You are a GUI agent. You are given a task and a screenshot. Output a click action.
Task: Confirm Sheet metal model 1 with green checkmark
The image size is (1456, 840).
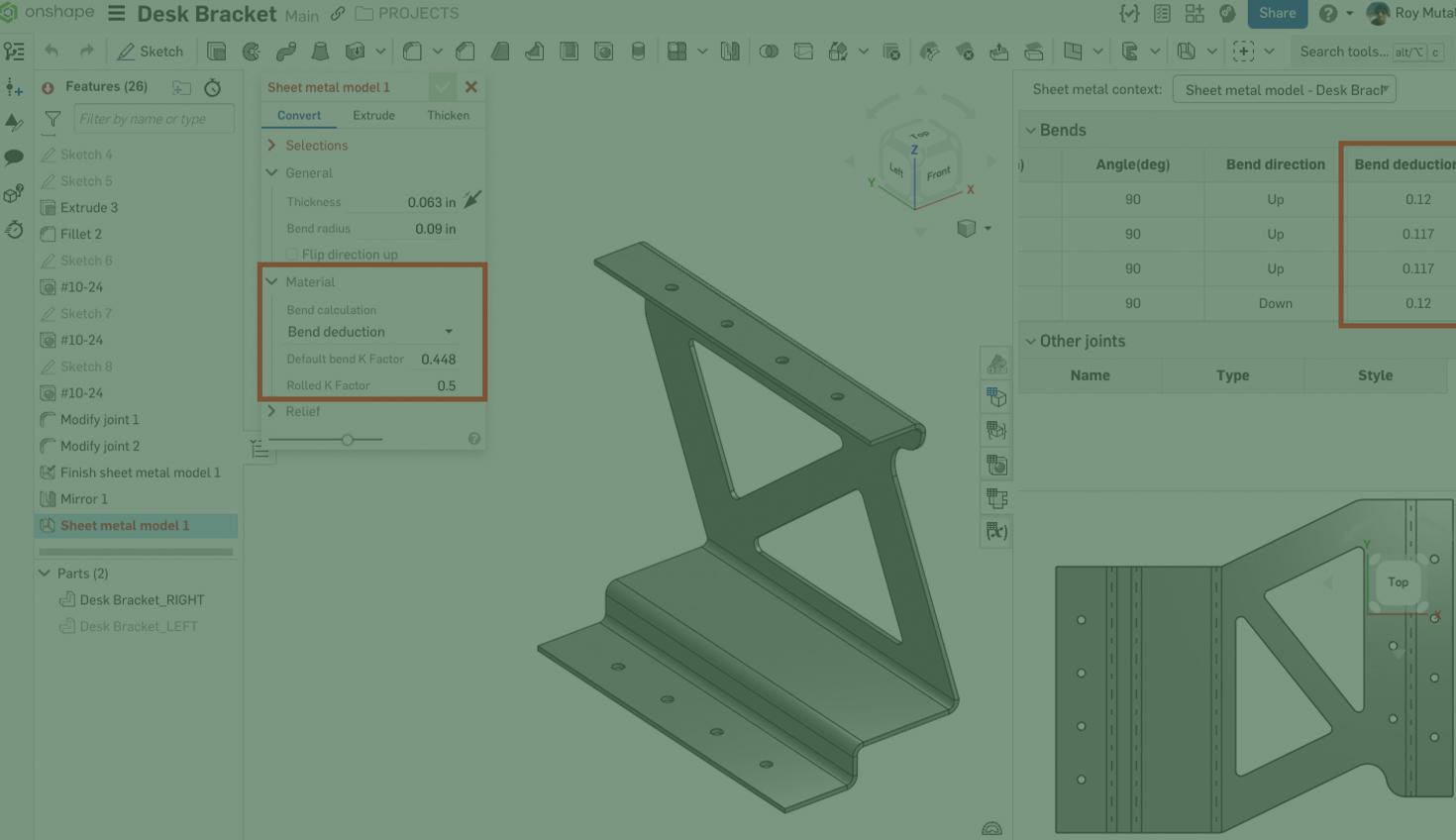[442, 87]
